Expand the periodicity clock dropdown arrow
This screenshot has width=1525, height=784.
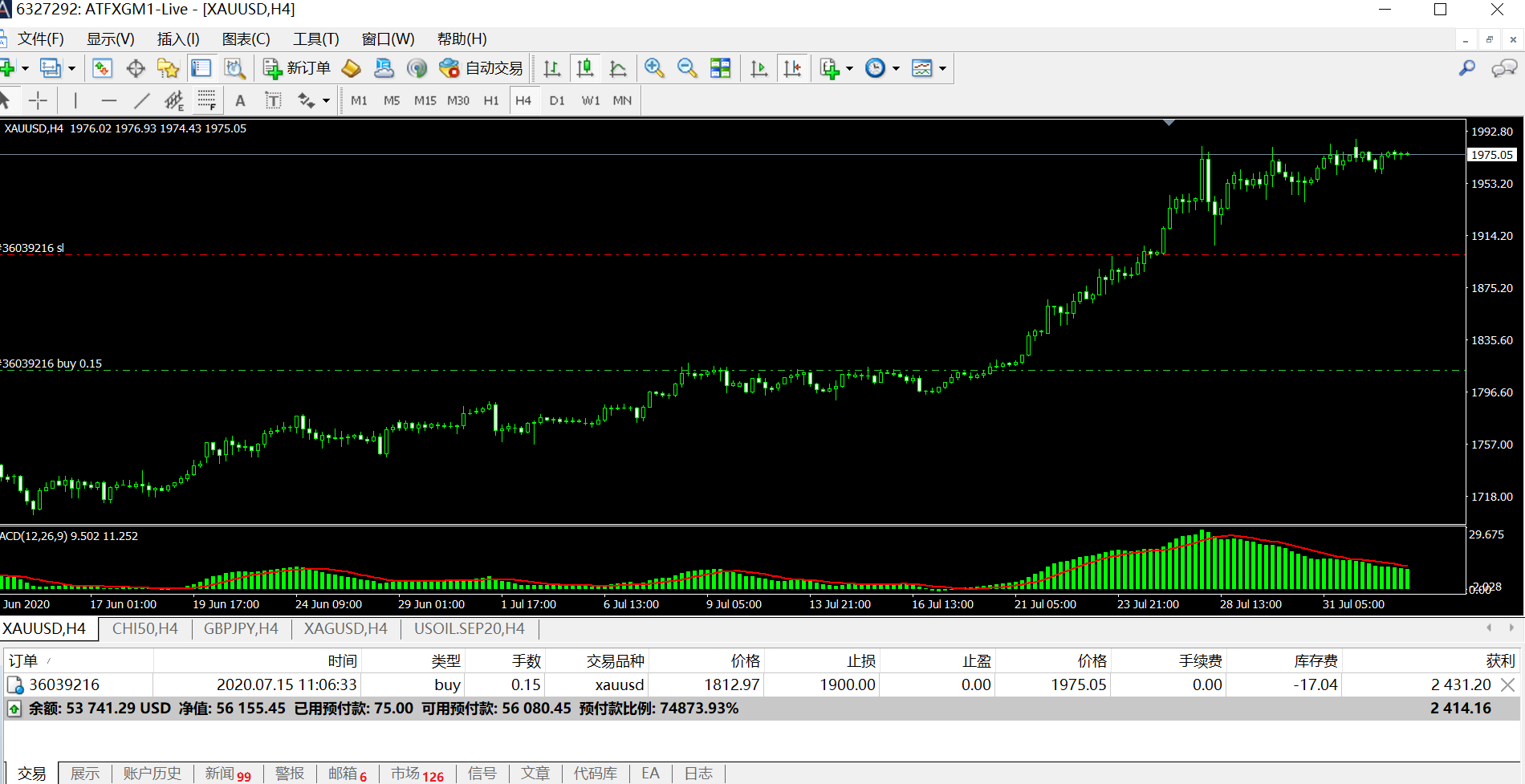896,69
